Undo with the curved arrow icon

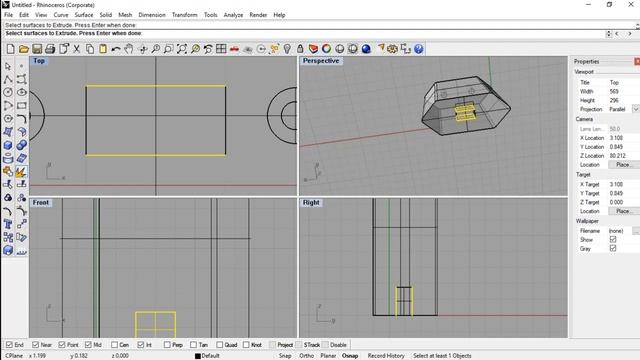point(116,49)
